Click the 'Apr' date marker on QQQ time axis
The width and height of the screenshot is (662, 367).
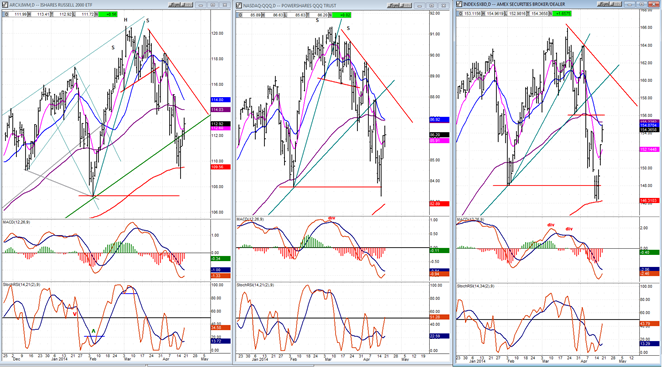(366, 360)
